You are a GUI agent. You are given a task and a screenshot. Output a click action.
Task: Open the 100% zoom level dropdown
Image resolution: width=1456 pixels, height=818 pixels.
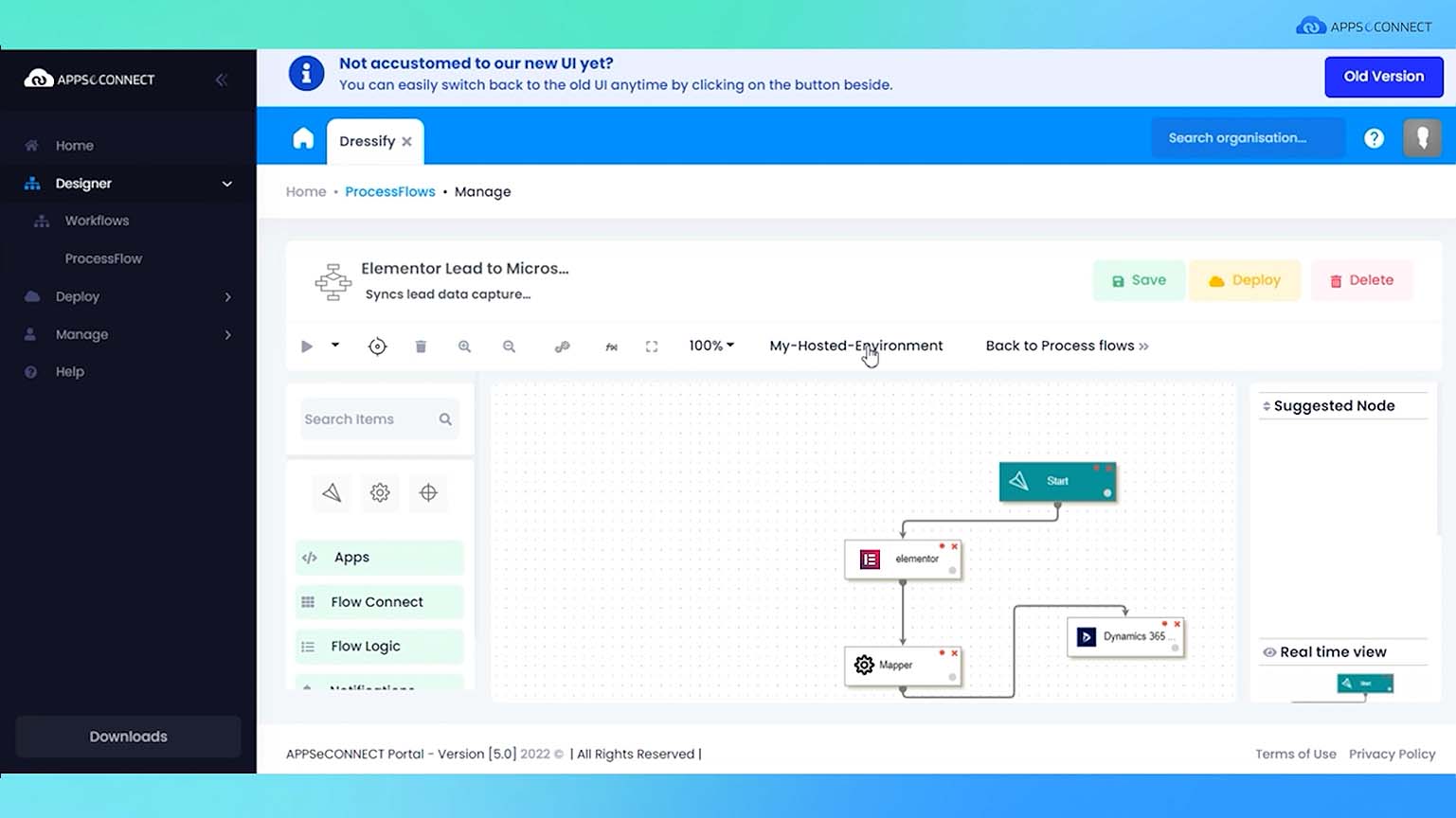(711, 346)
